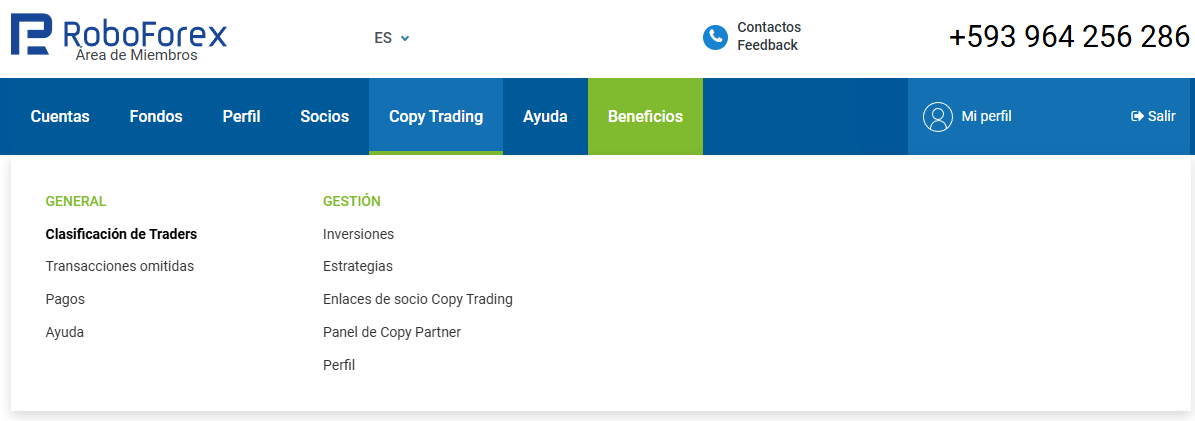Click the Mi perfil user avatar icon

coord(937,117)
